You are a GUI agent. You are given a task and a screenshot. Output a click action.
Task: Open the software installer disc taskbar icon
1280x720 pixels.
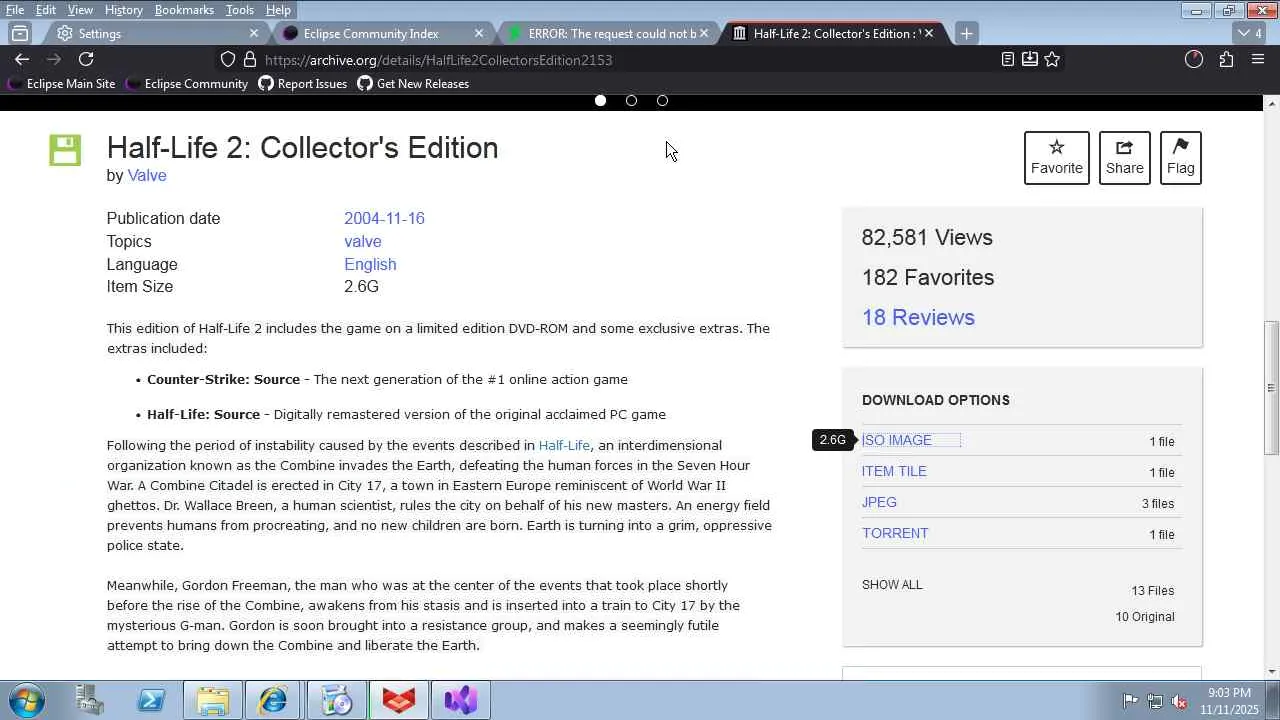(x=337, y=701)
